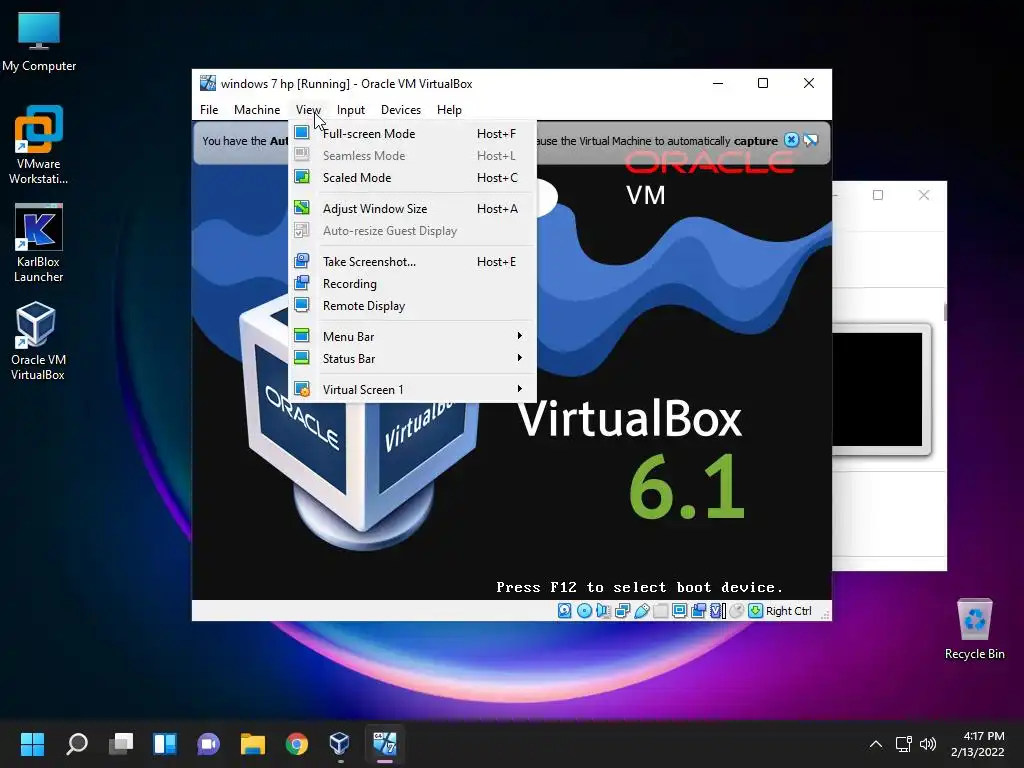This screenshot has width=1024, height=768.
Task: Expand the Menu Bar submenu
Action: click(x=412, y=336)
